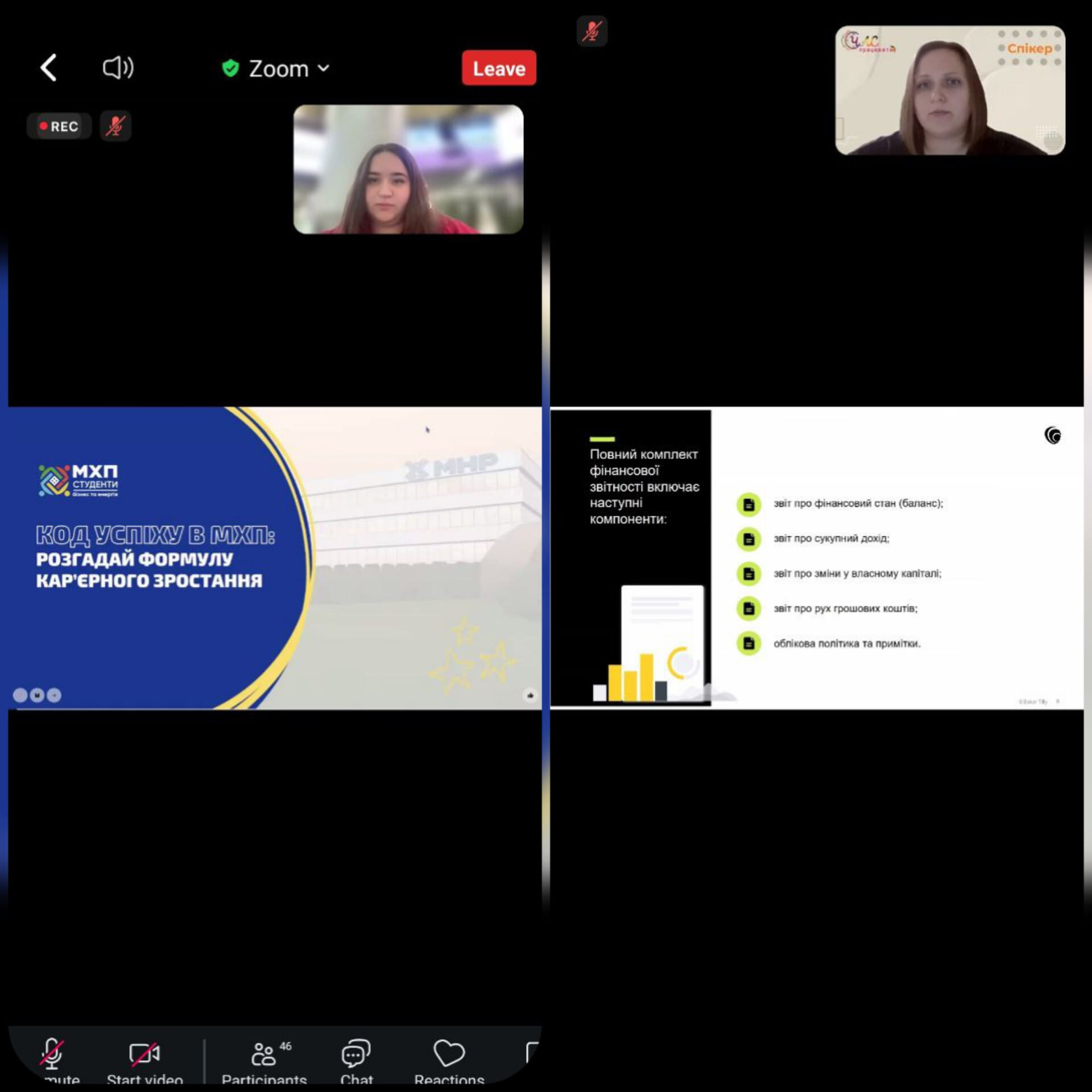
Task: Tap the green encryption shield icon
Action: pyautogui.click(x=230, y=68)
